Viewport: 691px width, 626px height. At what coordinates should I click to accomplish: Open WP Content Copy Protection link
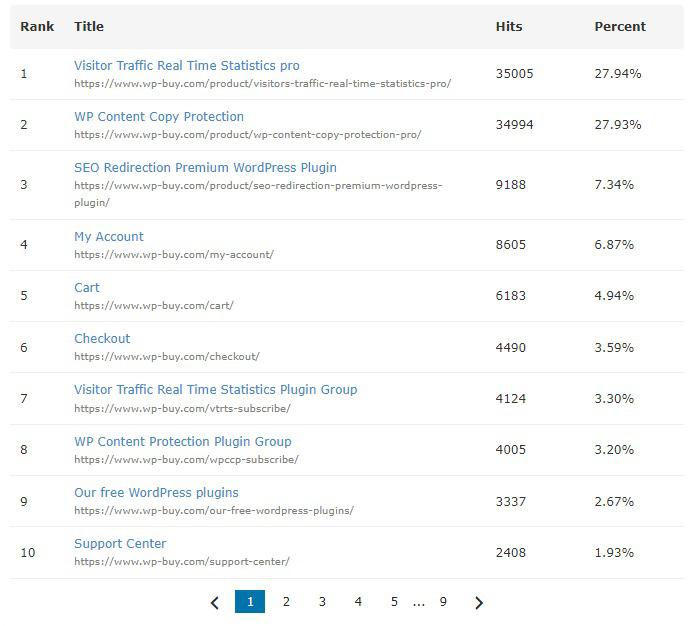(x=158, y=117)
